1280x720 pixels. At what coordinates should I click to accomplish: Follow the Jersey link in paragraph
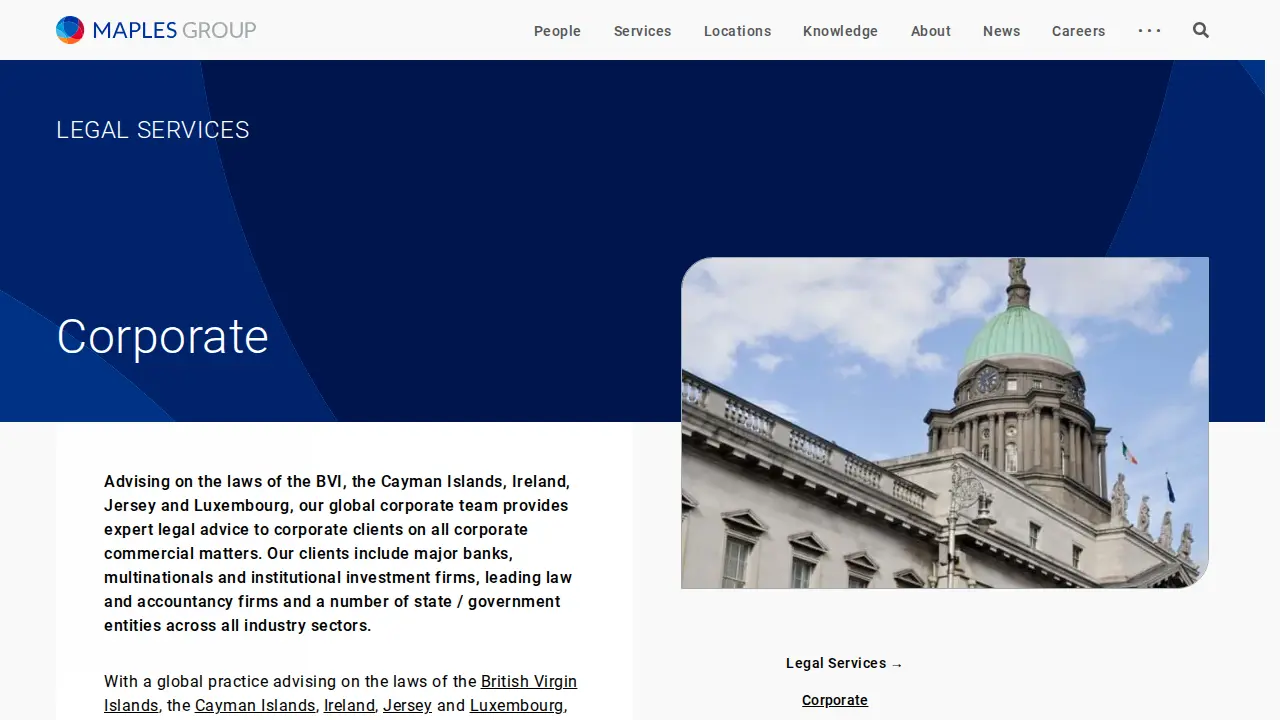coord(407,705)
